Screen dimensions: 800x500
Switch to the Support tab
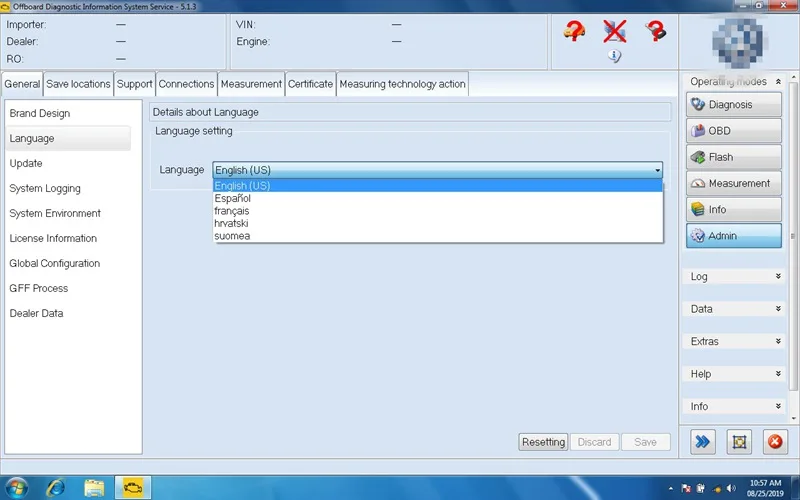click(134, 84)
